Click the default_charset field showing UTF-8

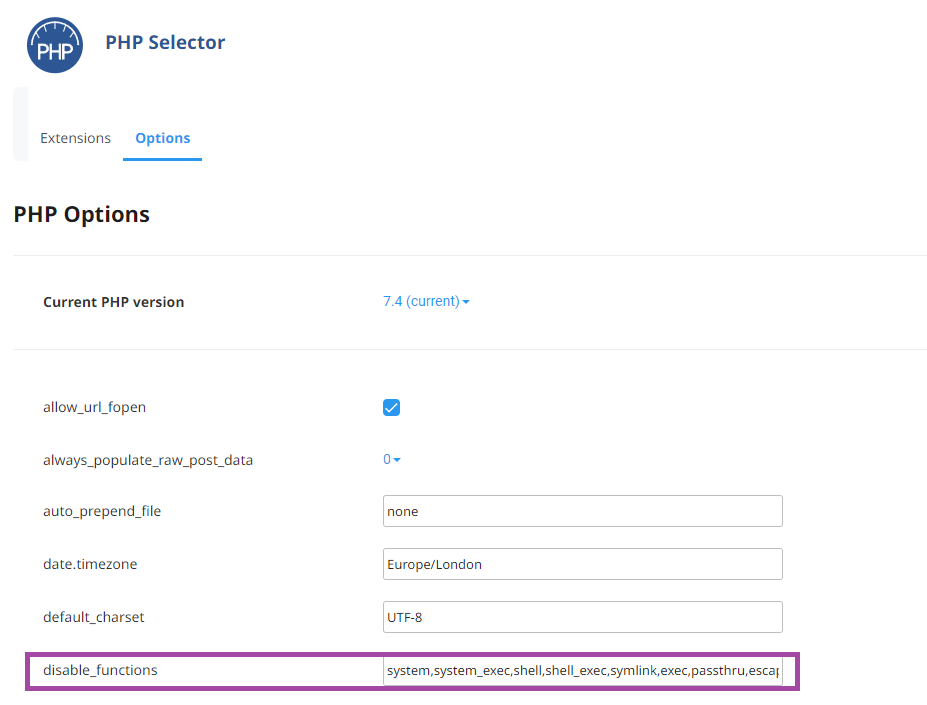tap(582, 617)
